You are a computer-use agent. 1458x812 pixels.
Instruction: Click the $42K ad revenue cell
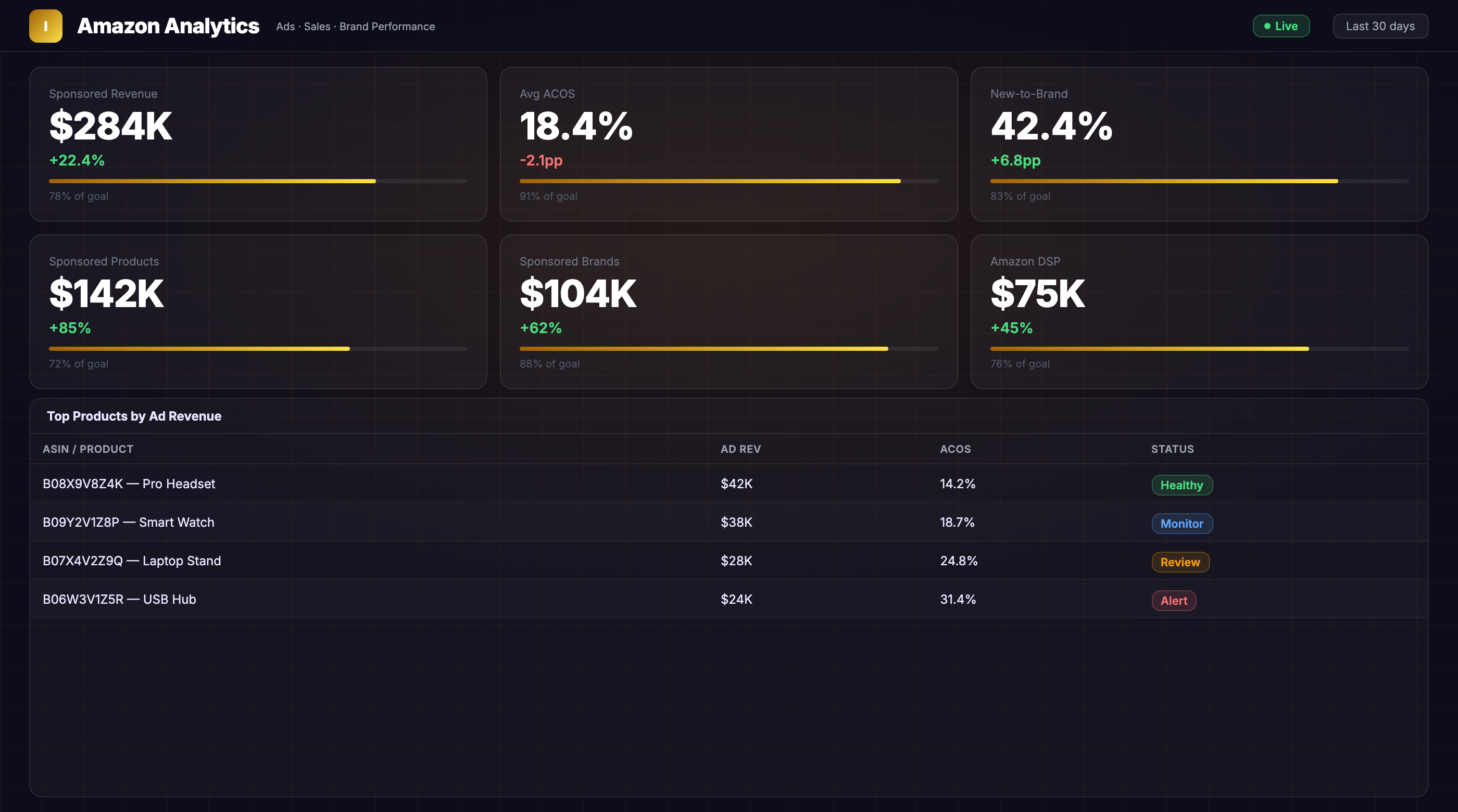tap(736, 484)
